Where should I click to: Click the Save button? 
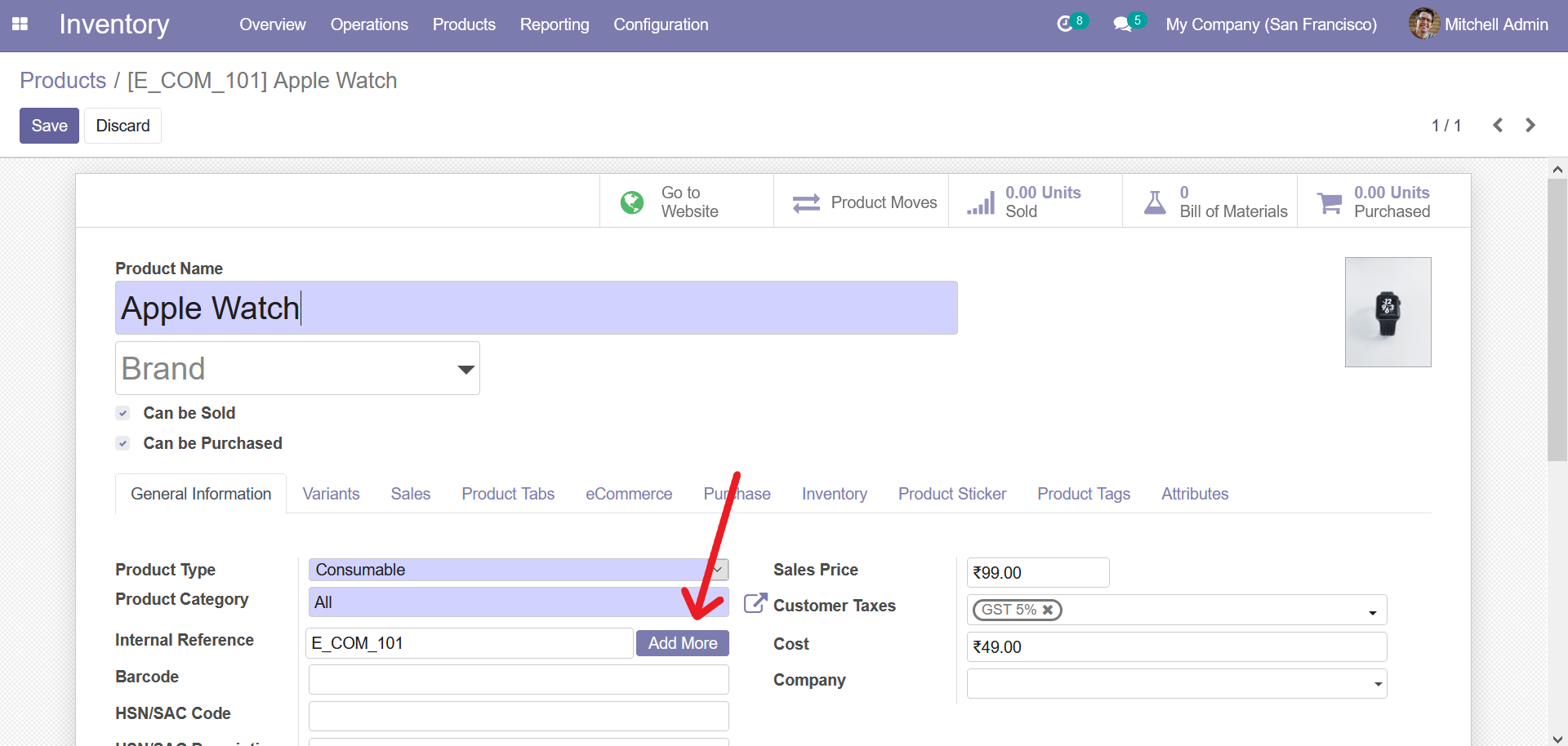[49, 126]
